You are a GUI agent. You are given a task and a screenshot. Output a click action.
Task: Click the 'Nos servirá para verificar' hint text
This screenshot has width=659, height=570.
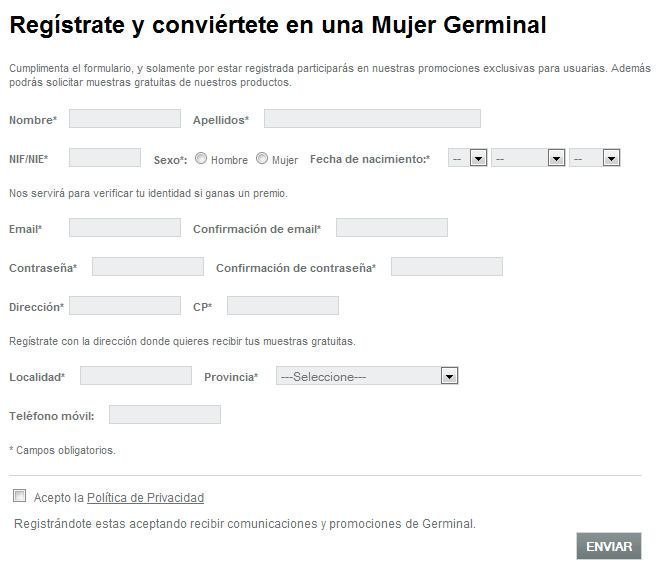tap(148, 193)
